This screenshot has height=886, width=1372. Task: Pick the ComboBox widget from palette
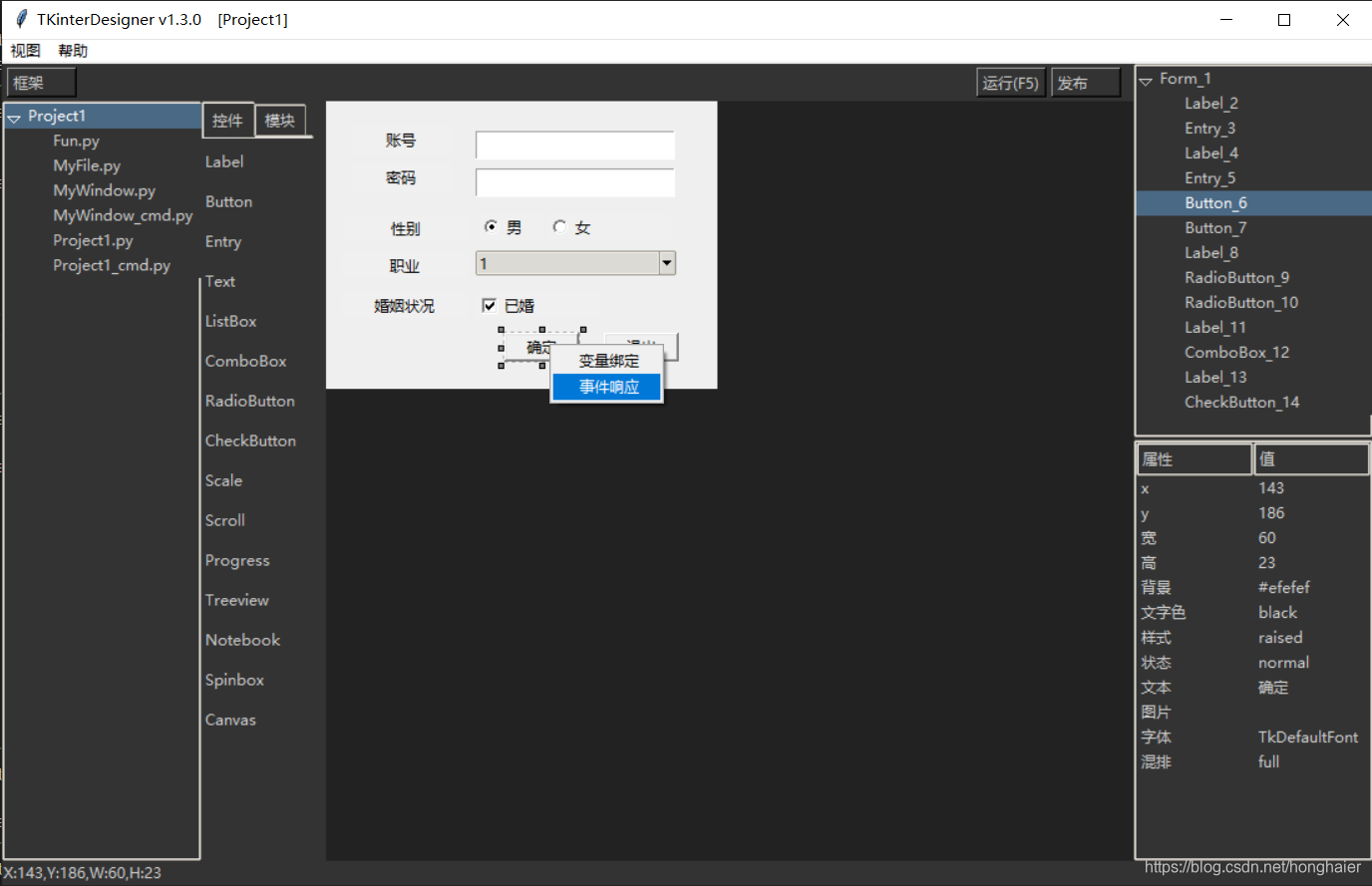(245, 361)
